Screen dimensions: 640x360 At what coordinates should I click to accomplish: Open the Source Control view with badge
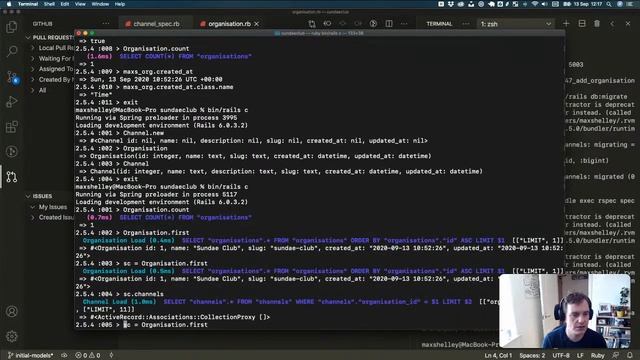pyautogui.click(x=12, y=77)
